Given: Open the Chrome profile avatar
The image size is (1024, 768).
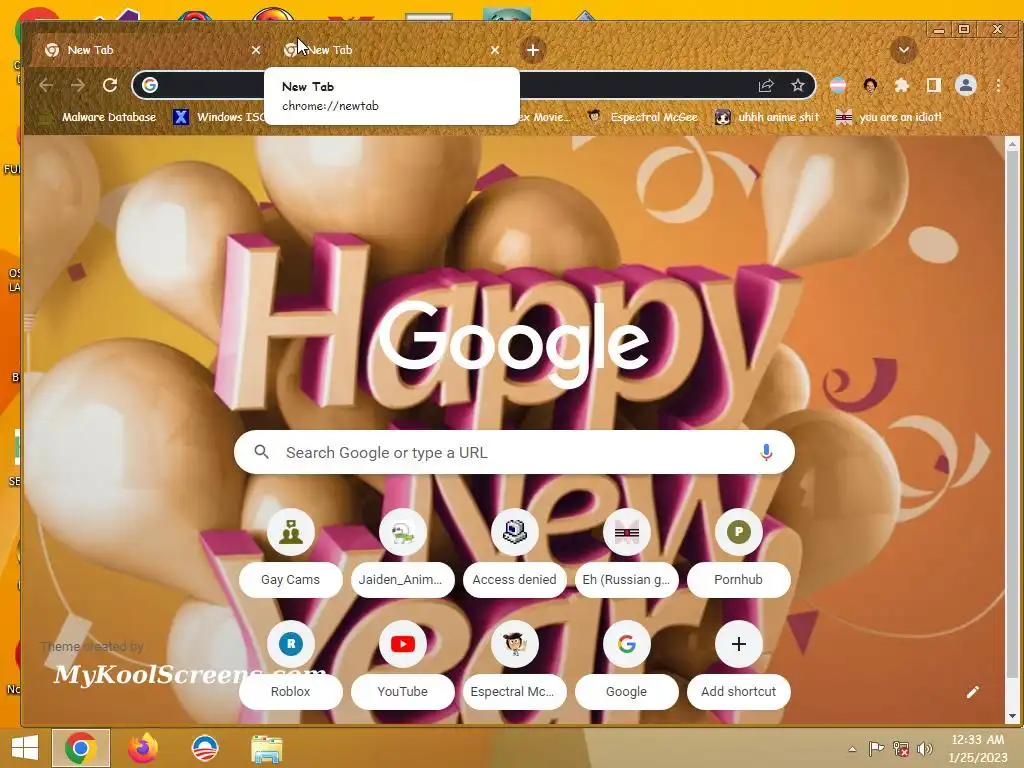Looking at the screenshot, I should [966, 86].
